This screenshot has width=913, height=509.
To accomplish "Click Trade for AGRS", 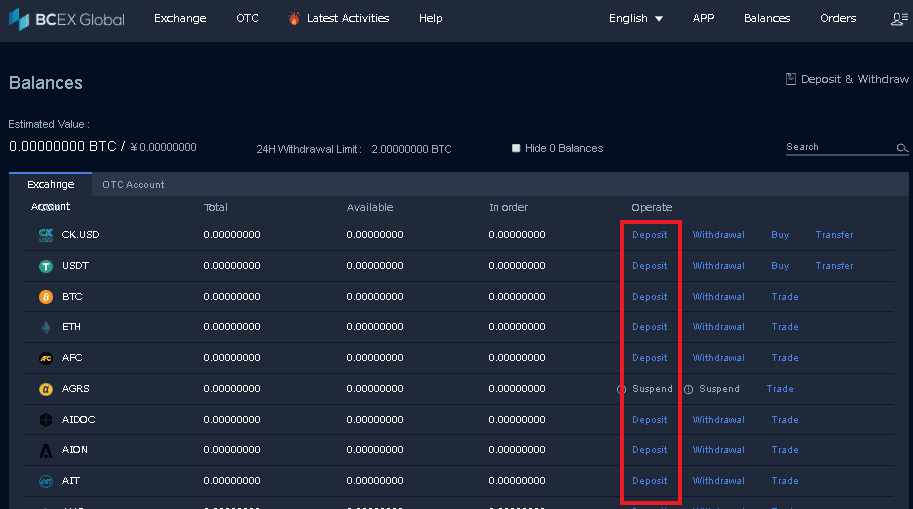I will (x=780, y=388).
